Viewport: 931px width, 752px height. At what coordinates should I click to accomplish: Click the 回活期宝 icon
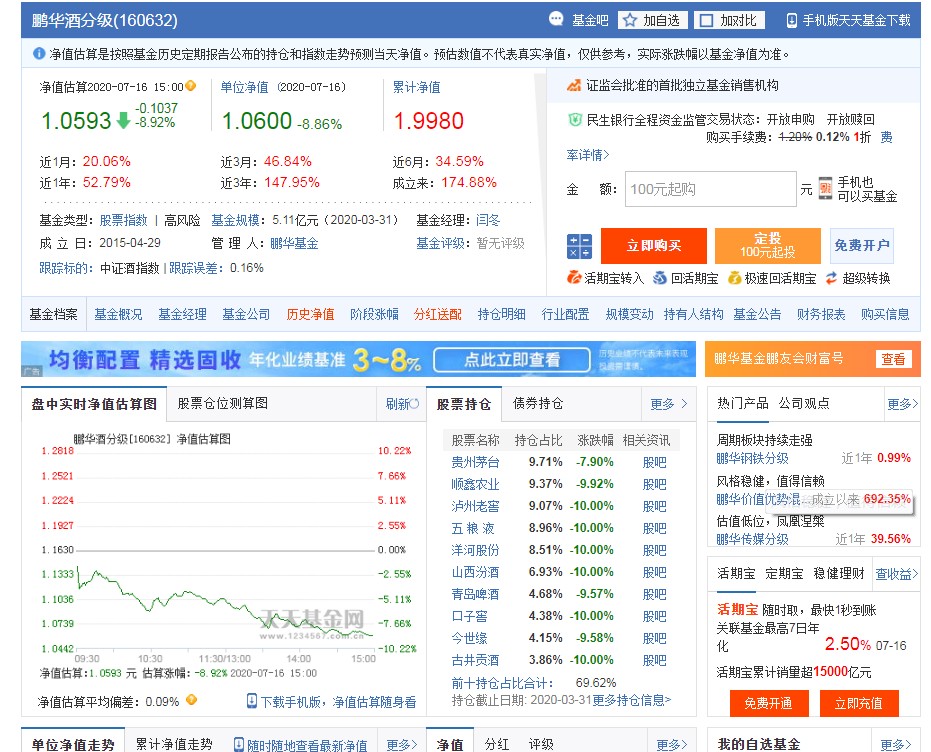(x=660, y=275)
